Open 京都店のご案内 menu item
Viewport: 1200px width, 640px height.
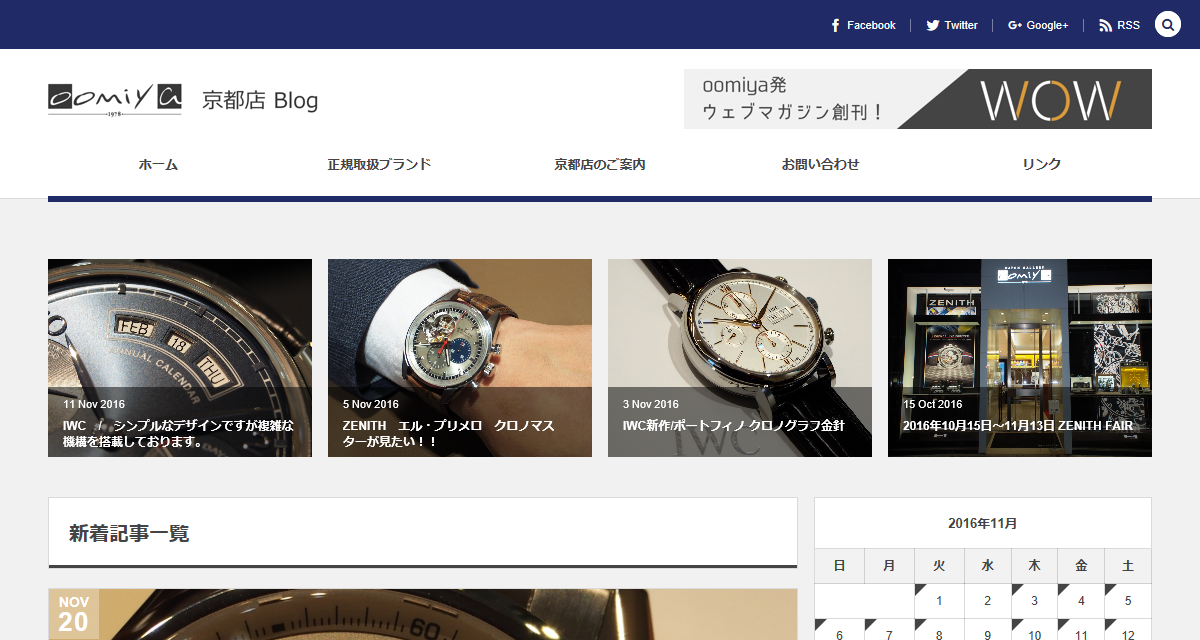600,164
